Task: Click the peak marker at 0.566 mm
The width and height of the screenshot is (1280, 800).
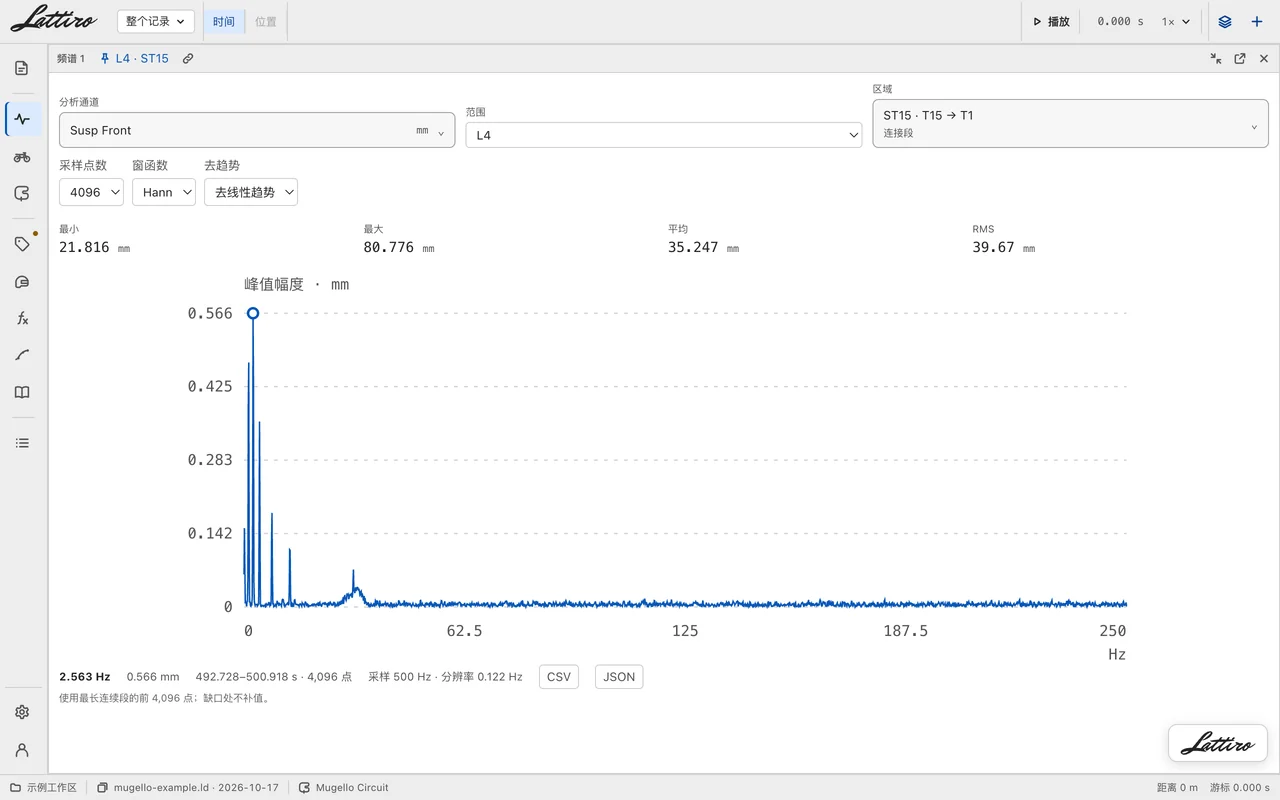Action: 253,313
